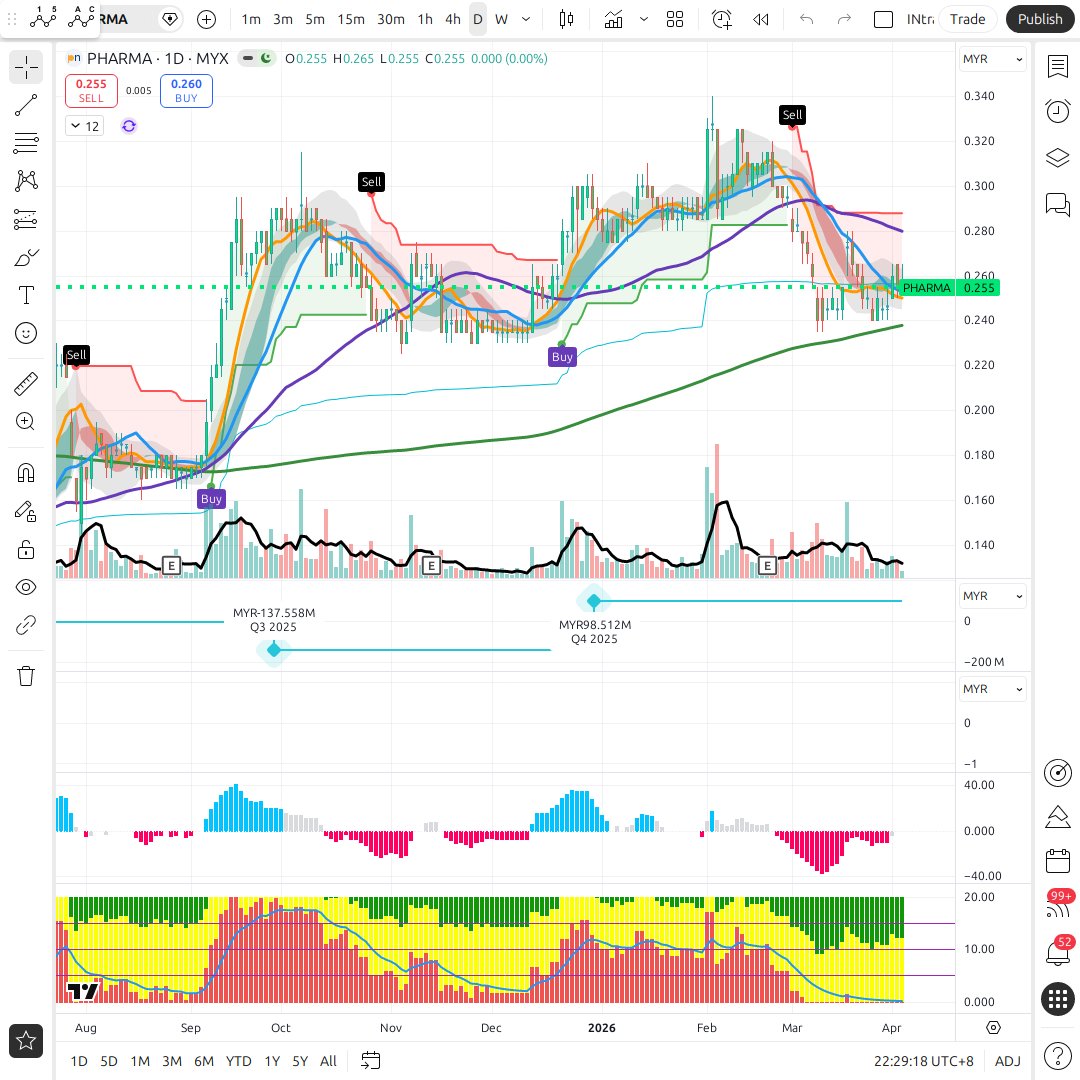Open the watchlist panel icon

1057,66
